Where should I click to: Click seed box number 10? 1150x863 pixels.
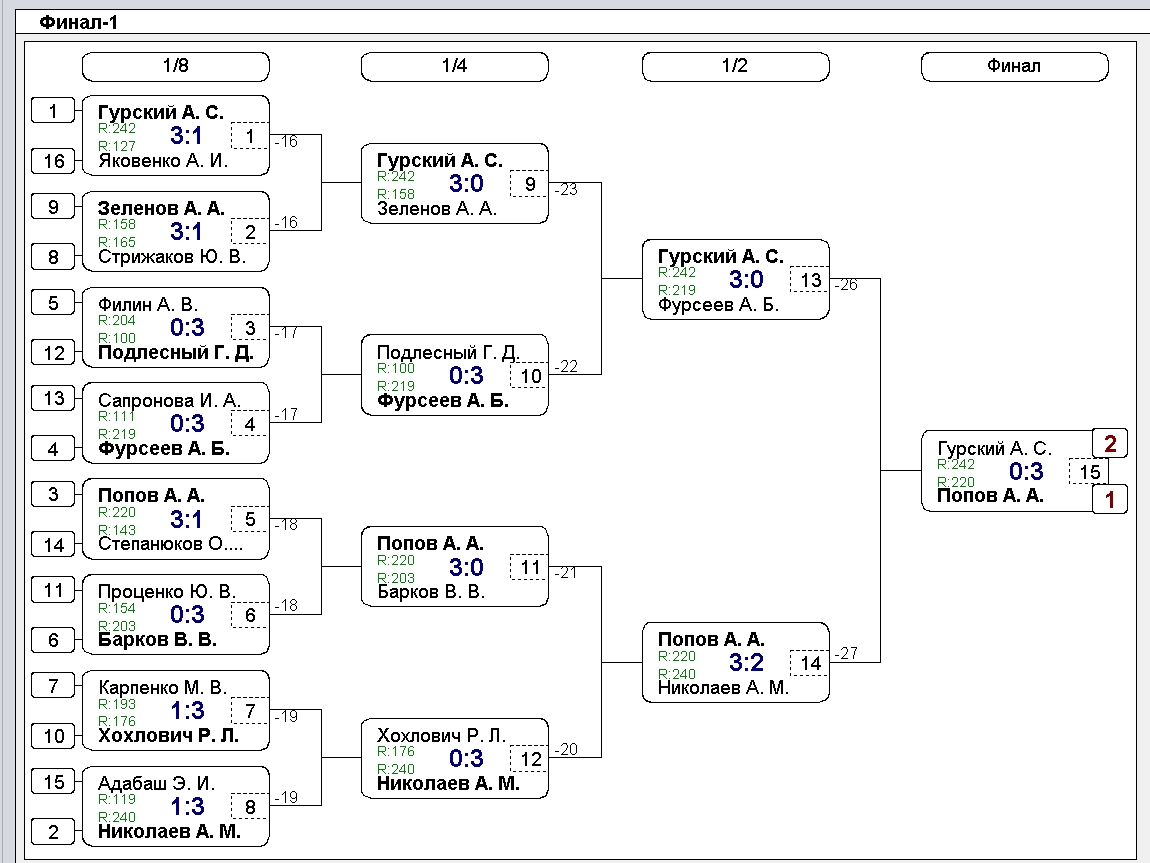click(53, 736)
